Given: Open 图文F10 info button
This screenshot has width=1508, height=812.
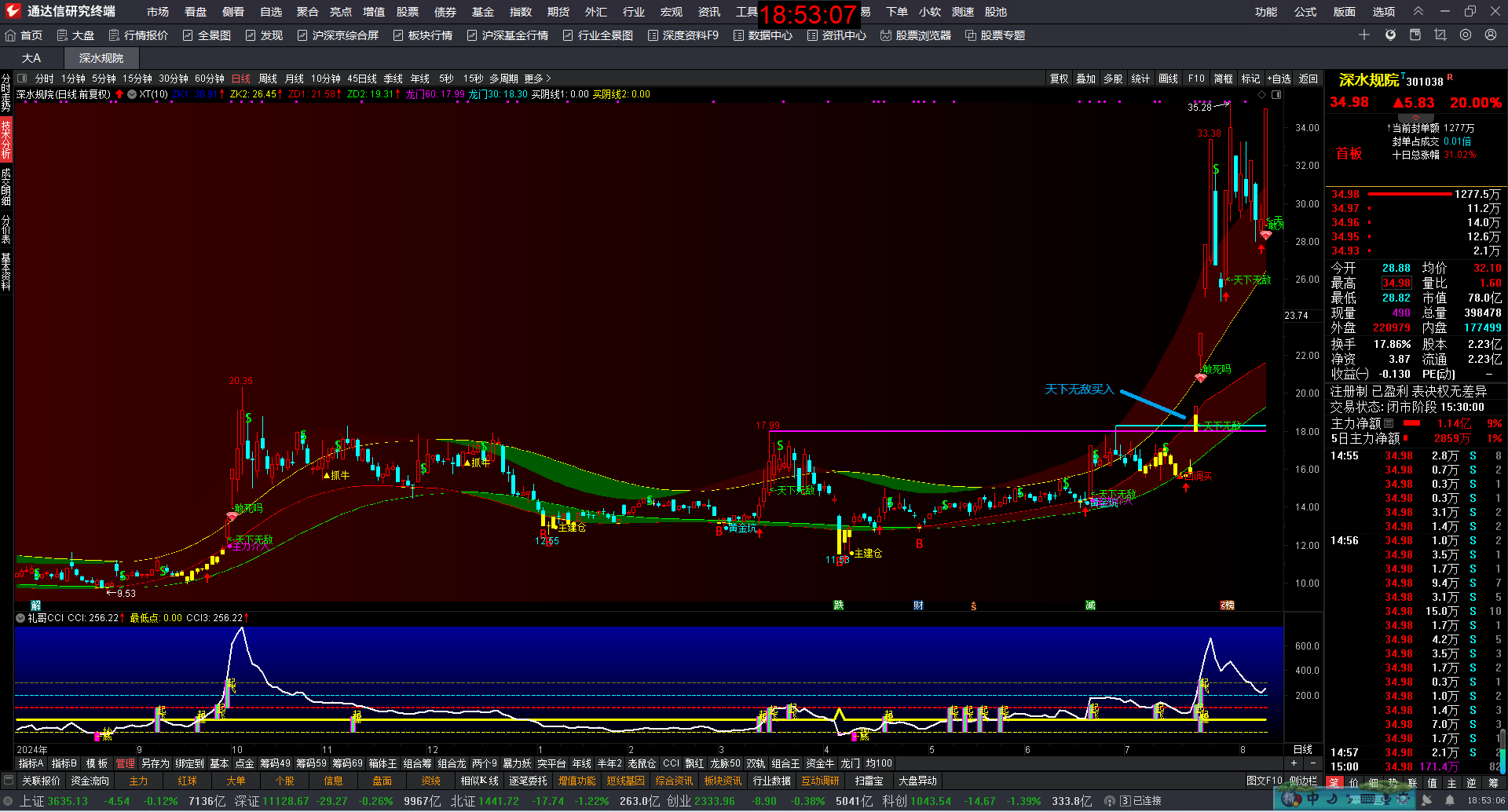Looking at the screenshot, I should click(1265, 781).
